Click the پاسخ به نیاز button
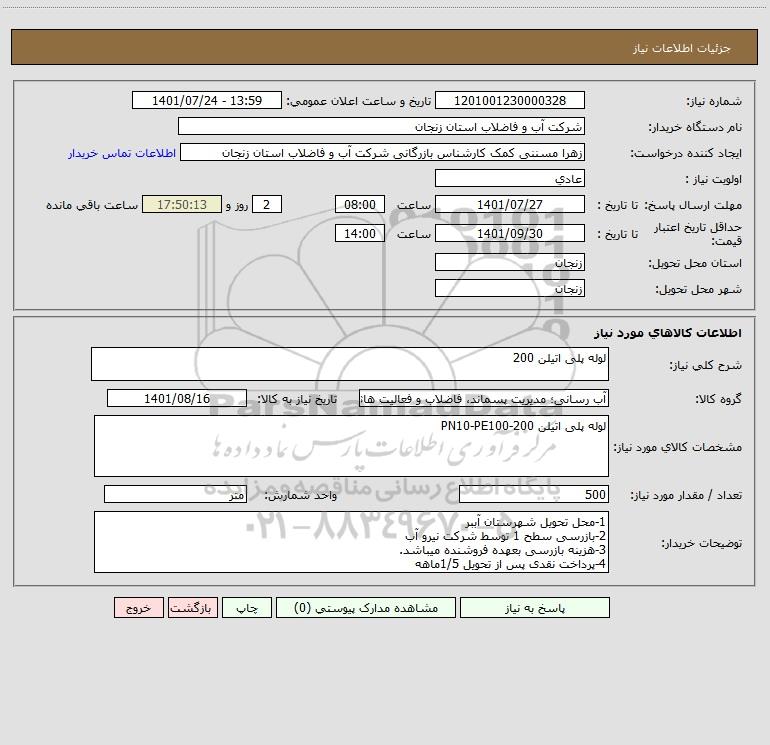This screenshot has height=745, width=770. click(x=535, y=607)
